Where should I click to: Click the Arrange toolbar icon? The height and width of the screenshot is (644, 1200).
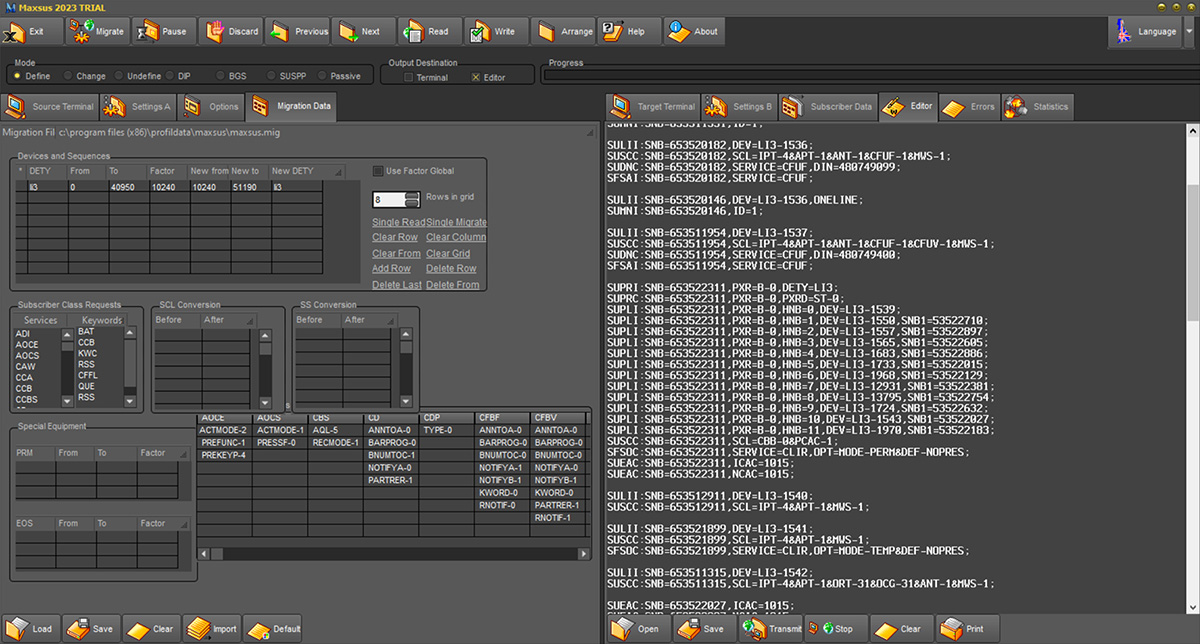tap(546, 31)
